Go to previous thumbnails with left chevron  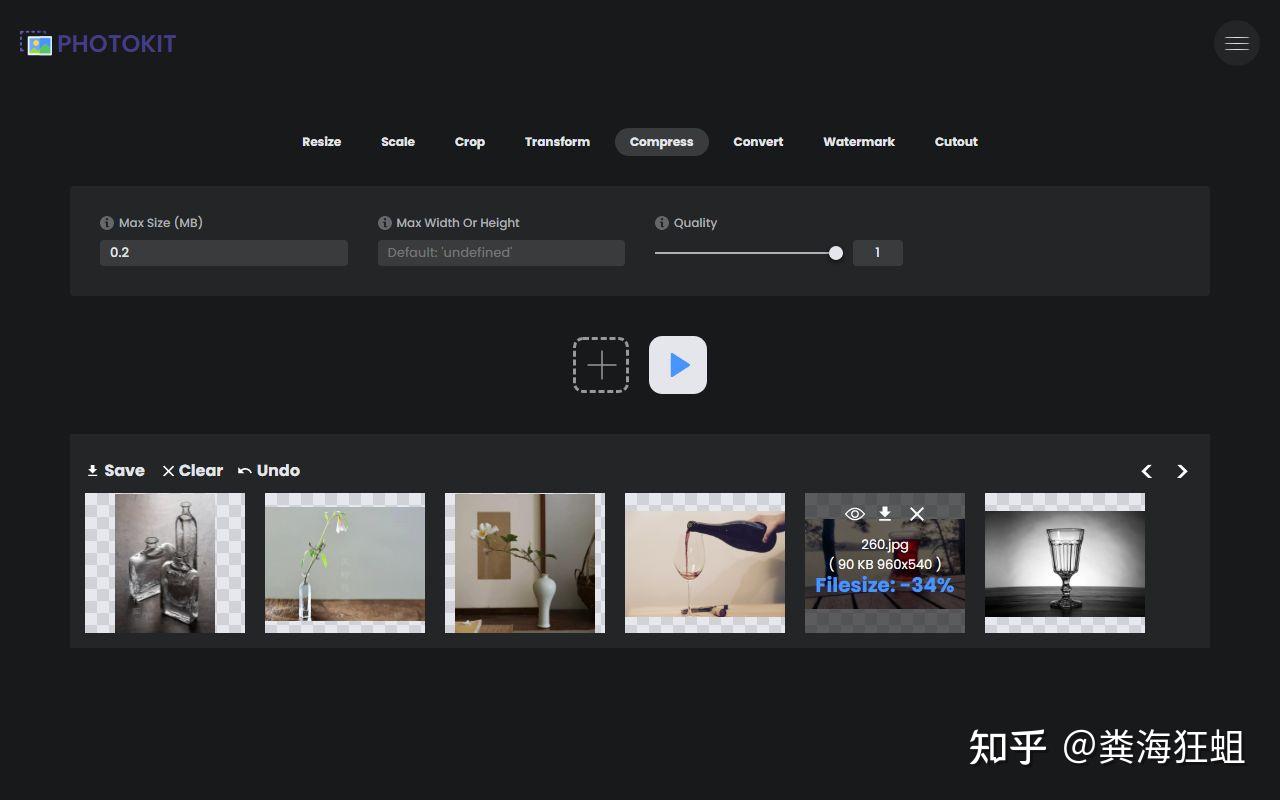click(1147, 471)
